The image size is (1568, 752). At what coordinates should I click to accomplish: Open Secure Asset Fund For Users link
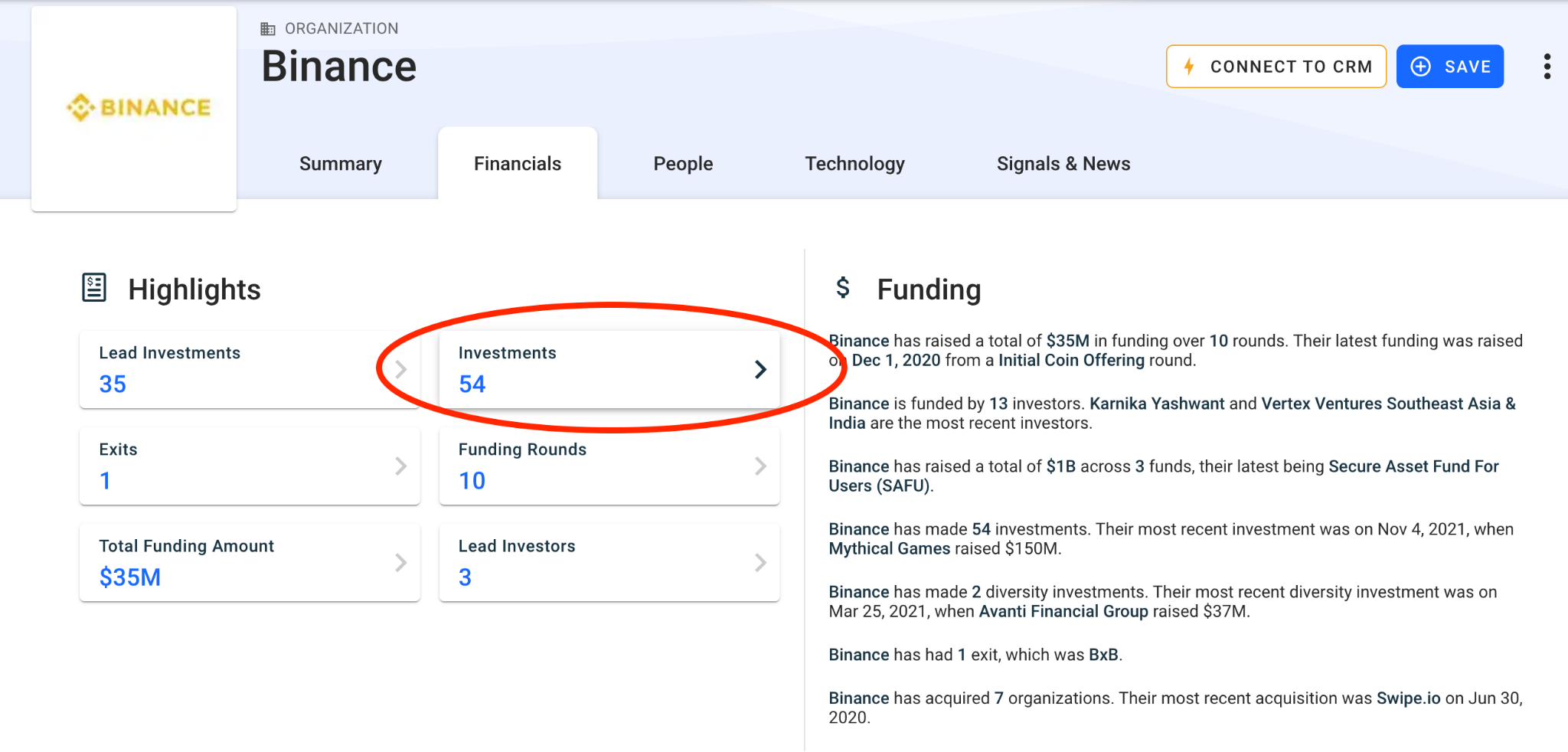click(1164, 476)
